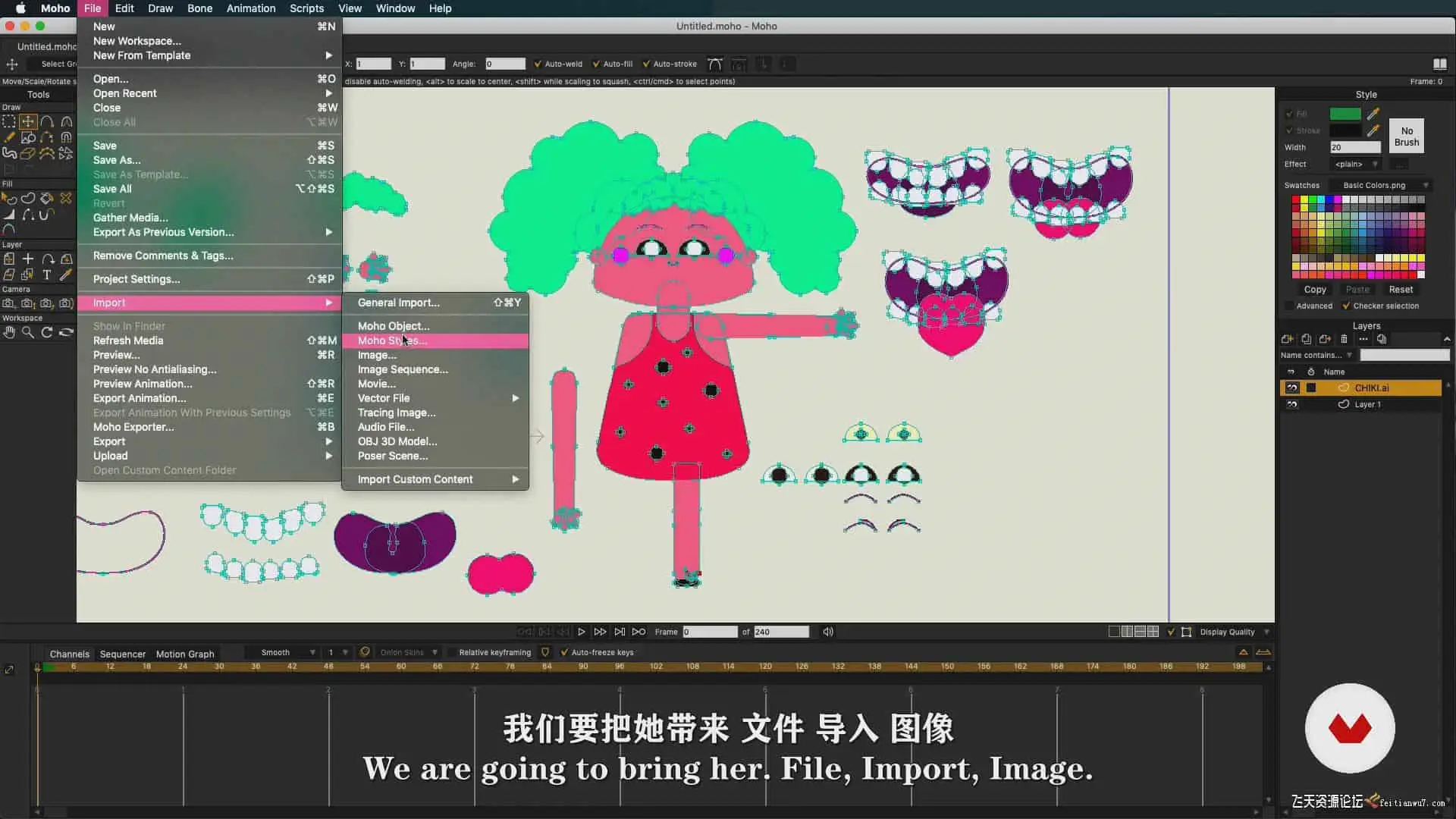Open the Display Quality dropdown

(x=1234, y=632)
